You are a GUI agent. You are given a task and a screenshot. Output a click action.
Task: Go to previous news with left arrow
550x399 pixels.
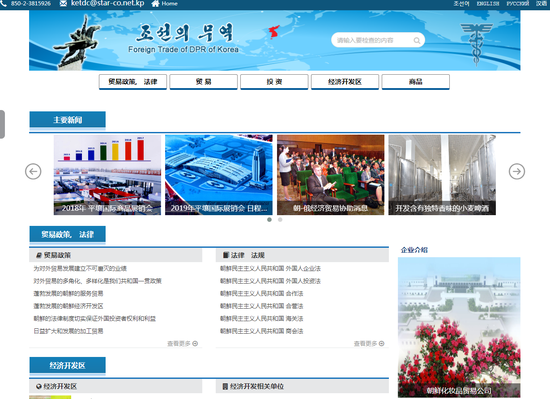point(33,171)
